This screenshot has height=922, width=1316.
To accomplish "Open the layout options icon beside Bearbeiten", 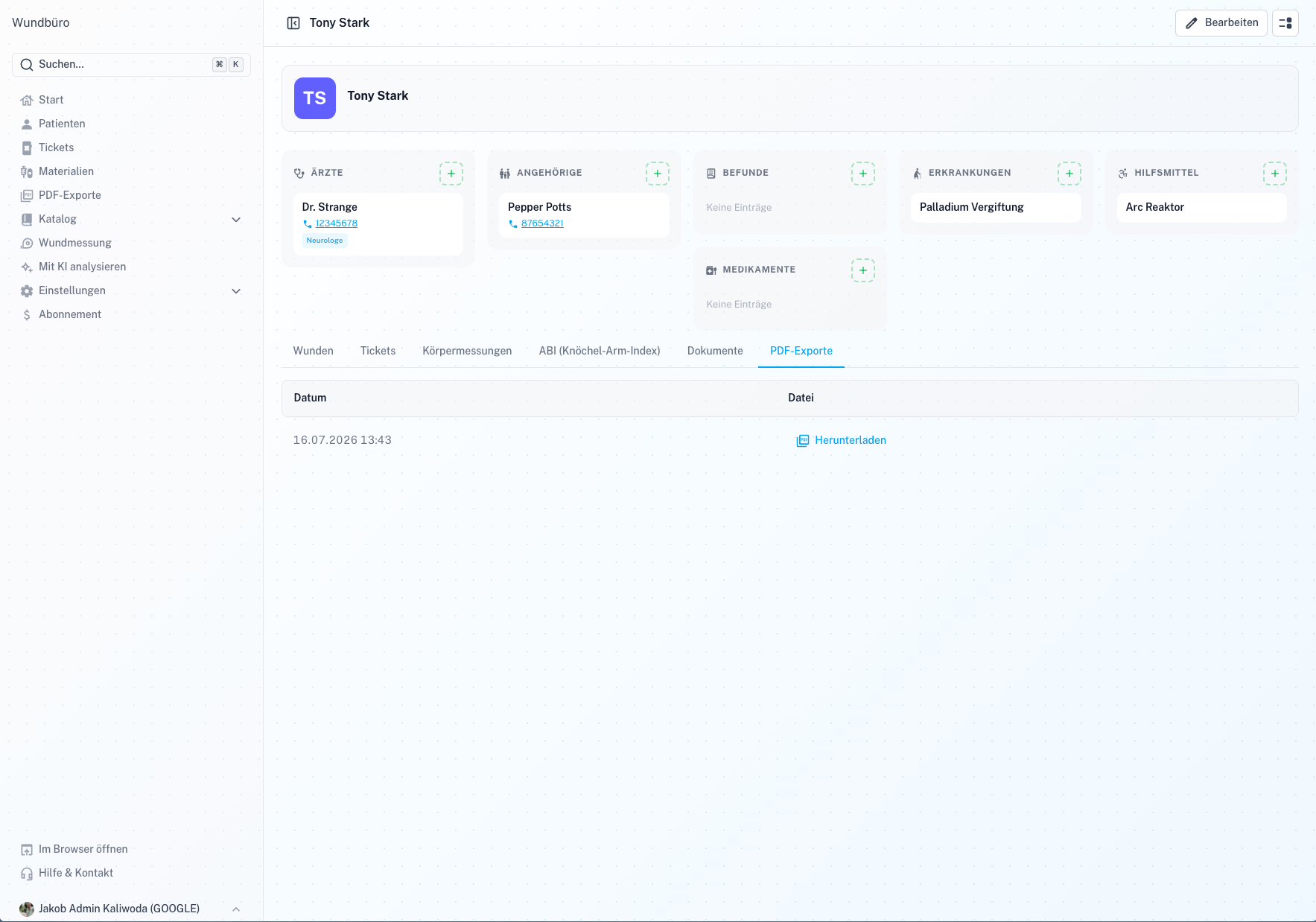I will [1285, 23].
